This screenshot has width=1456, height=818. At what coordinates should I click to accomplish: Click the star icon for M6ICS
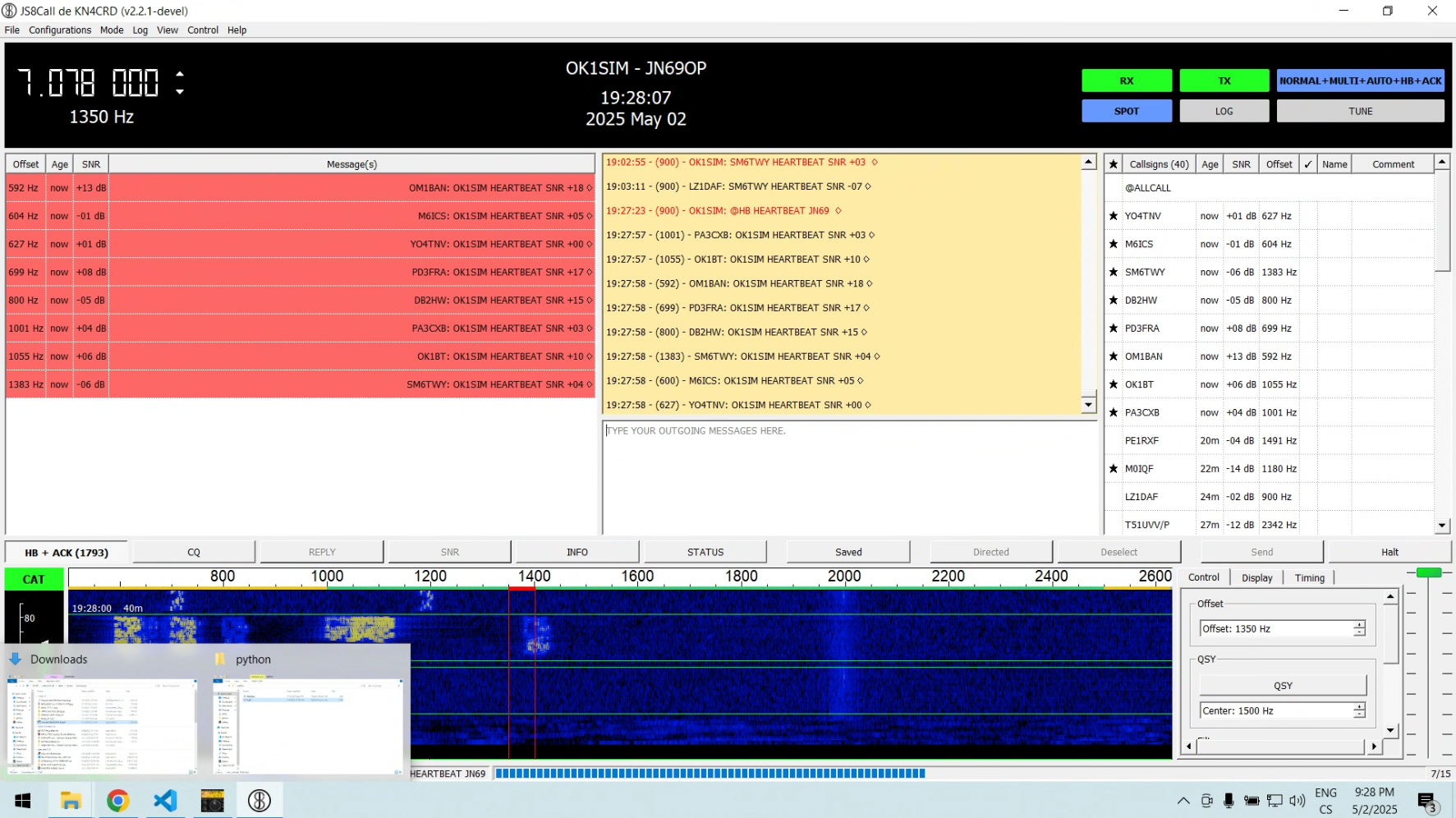click(1114, 244)
